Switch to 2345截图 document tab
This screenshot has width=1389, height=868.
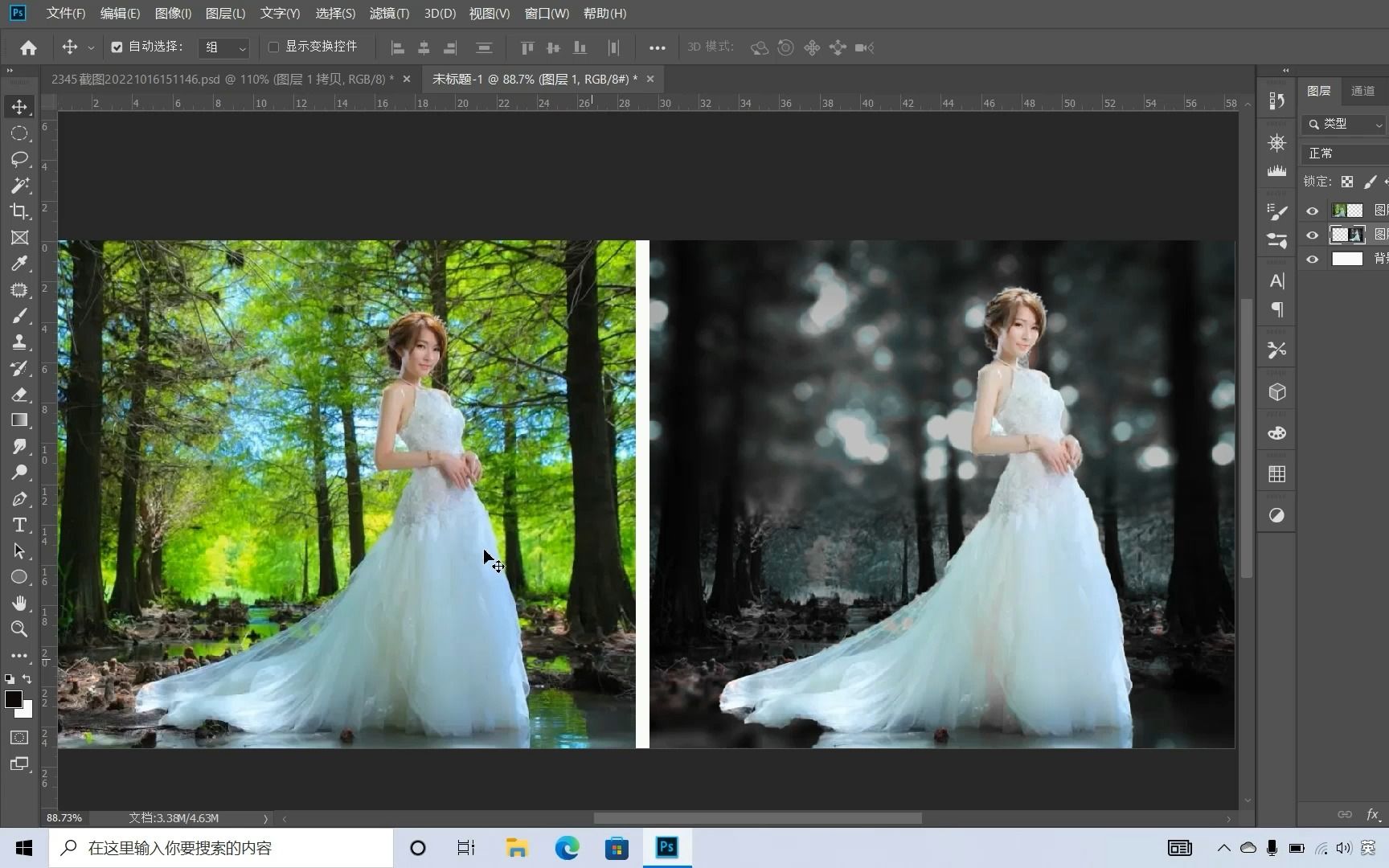click(x=223, y=79)
